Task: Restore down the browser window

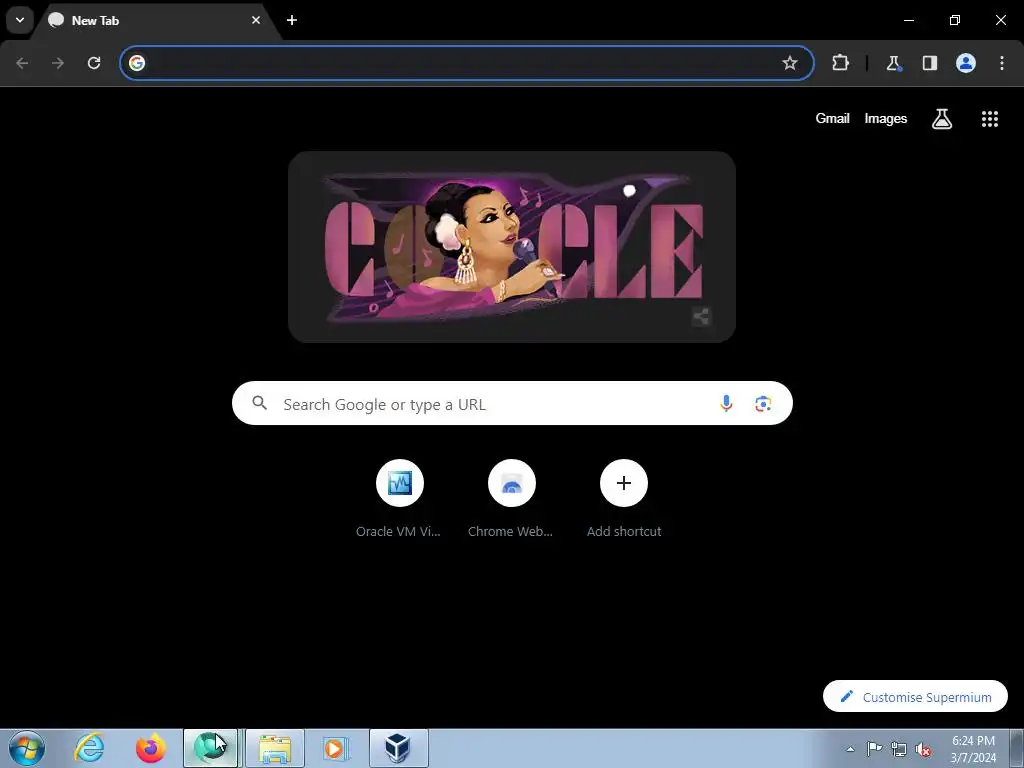Action: 955,20
